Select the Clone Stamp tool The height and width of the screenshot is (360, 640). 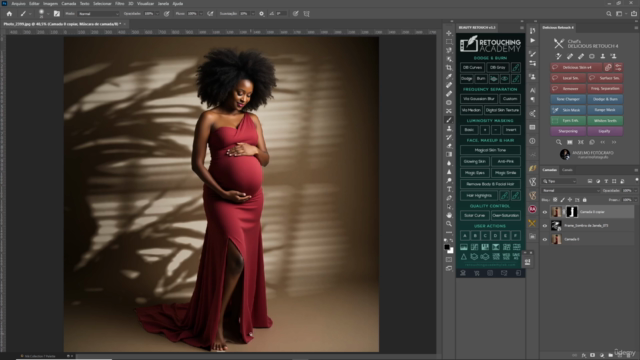click(449, 129)
